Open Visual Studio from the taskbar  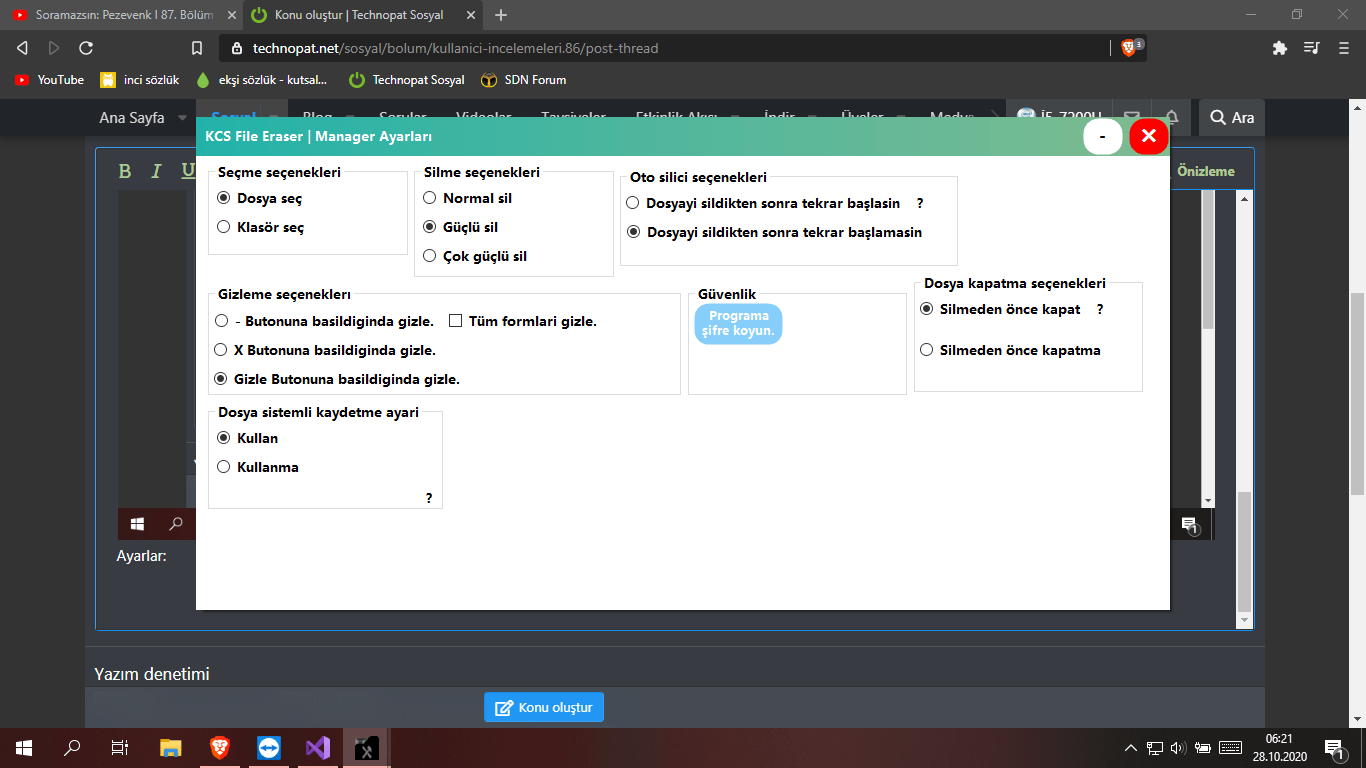coord(318,748)
